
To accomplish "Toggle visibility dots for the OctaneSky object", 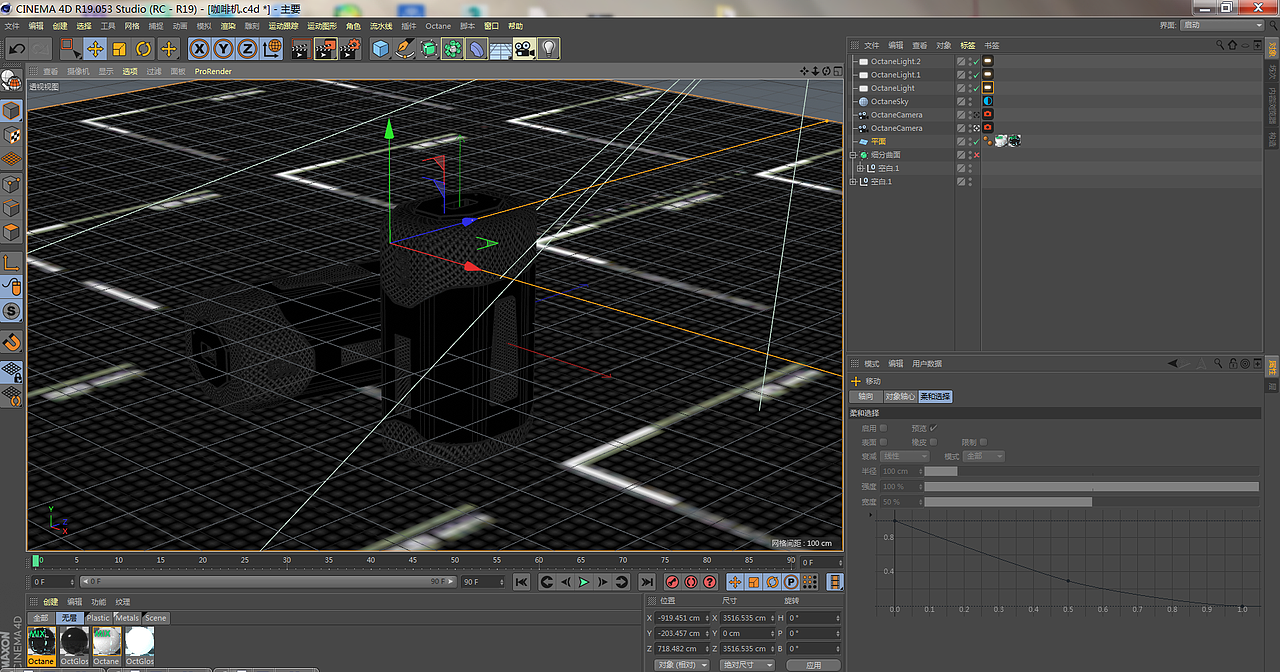I will 969,101.
